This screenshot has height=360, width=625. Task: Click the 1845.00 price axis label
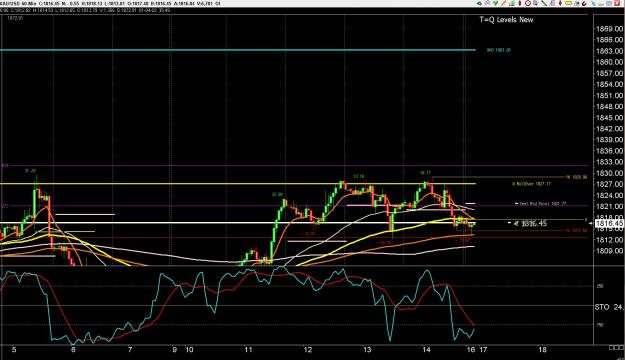(x=609, y=118)
